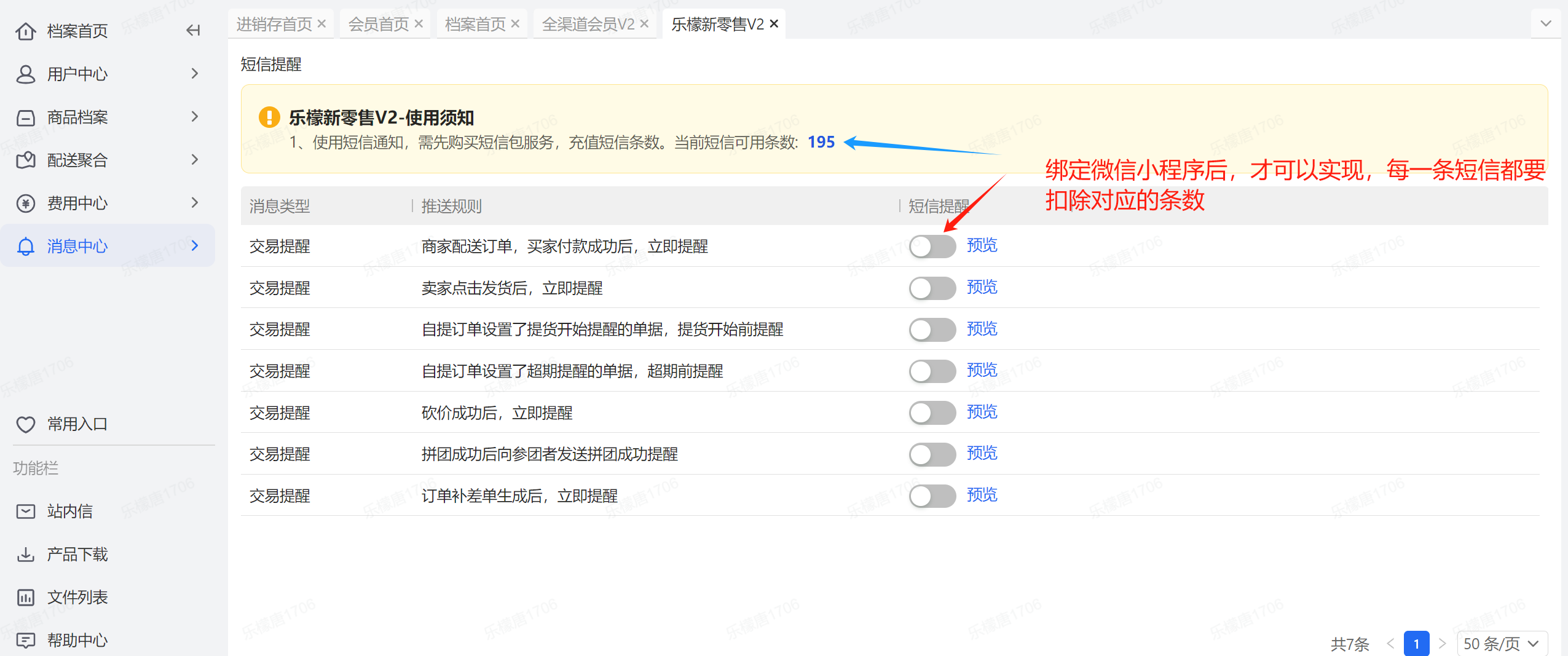Go to the next page arrow
The height and width of the screenshot is (656, 1568).
pos(1442,644)
